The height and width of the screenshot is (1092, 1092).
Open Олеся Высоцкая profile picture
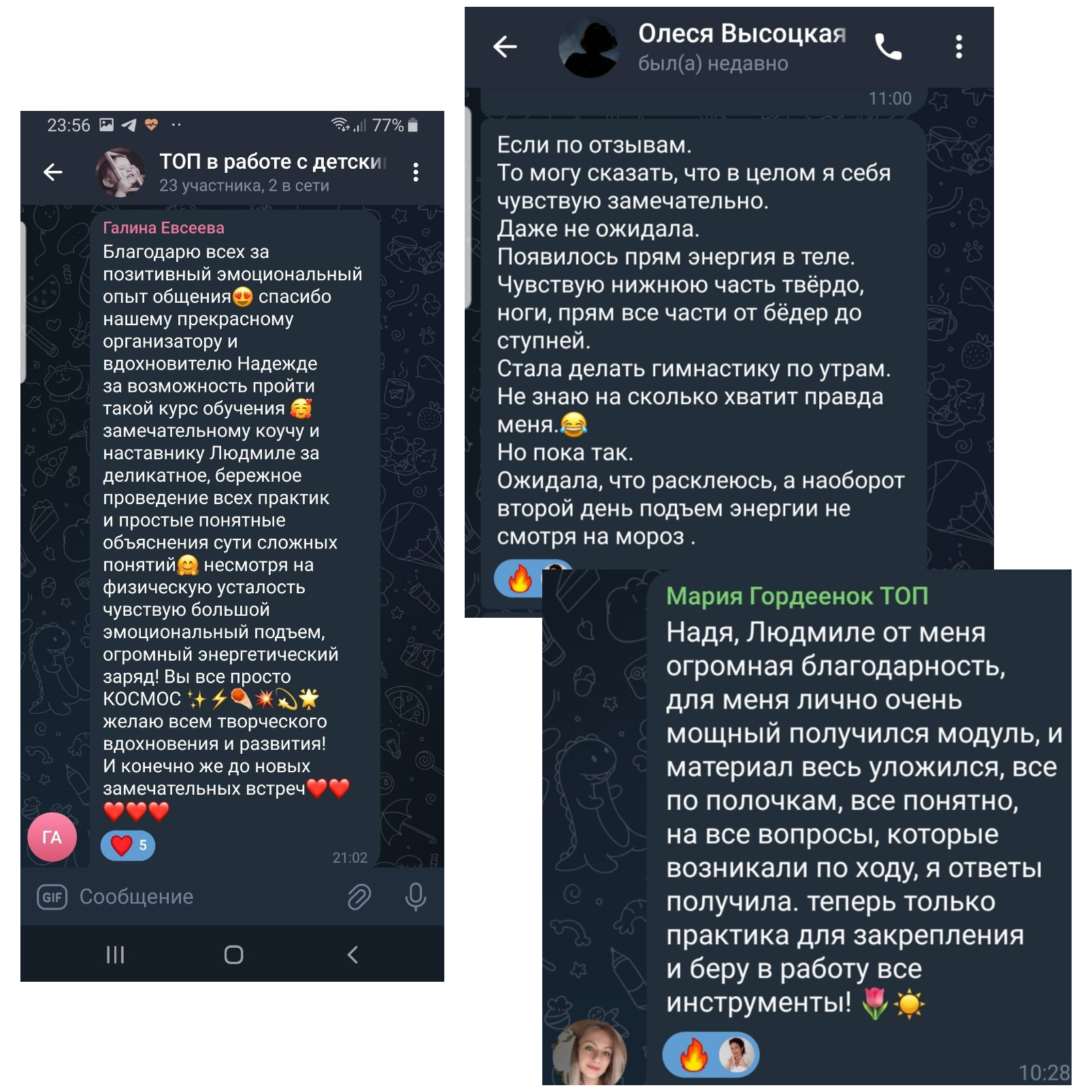click(589, 47)
